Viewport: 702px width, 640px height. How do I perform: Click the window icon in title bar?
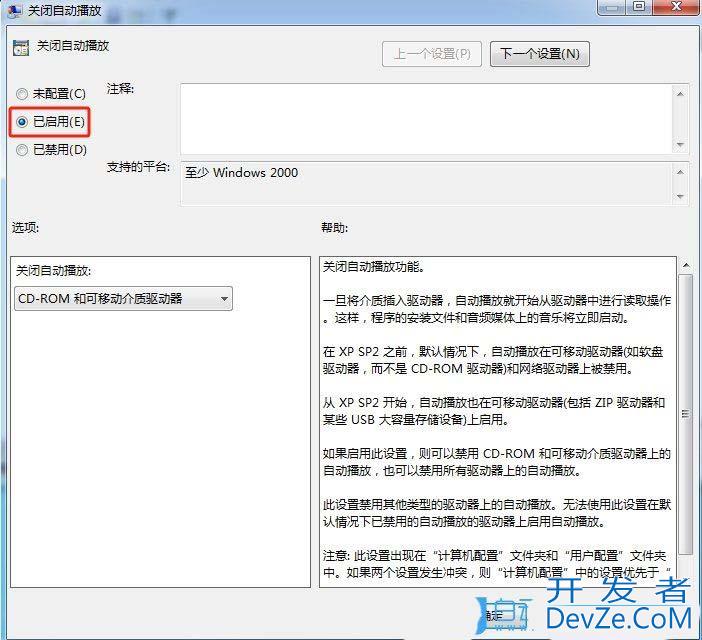coord(14,10)
